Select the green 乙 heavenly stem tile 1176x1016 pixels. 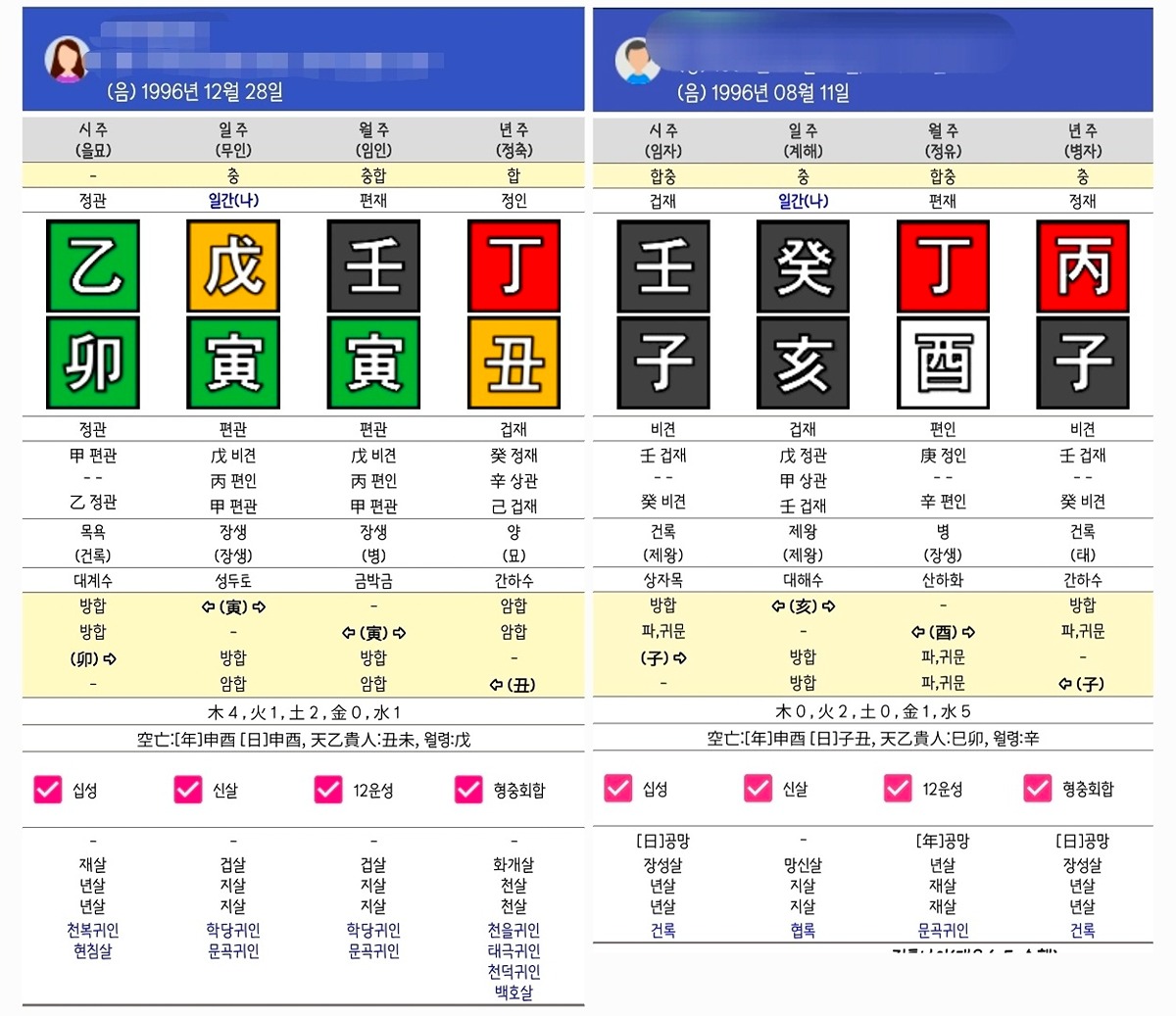click(93, 266)
